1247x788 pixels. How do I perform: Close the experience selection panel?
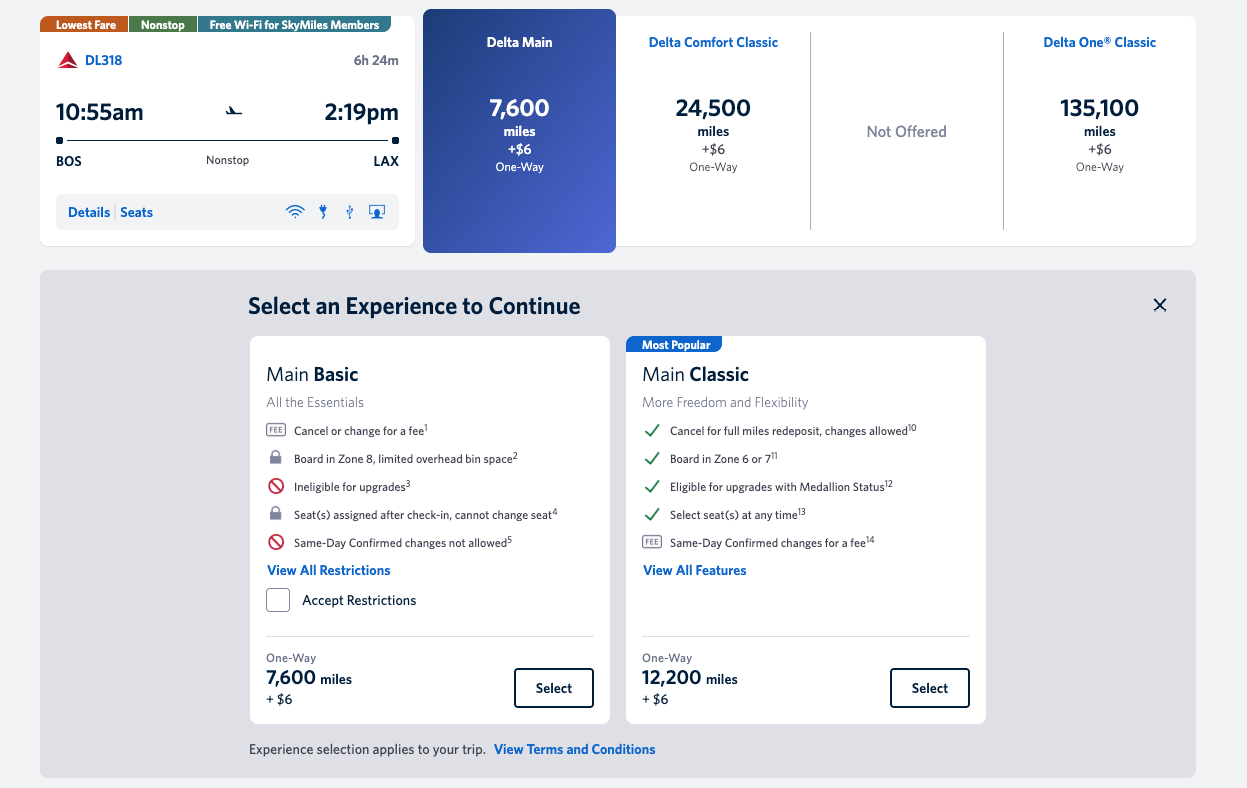1160,305
